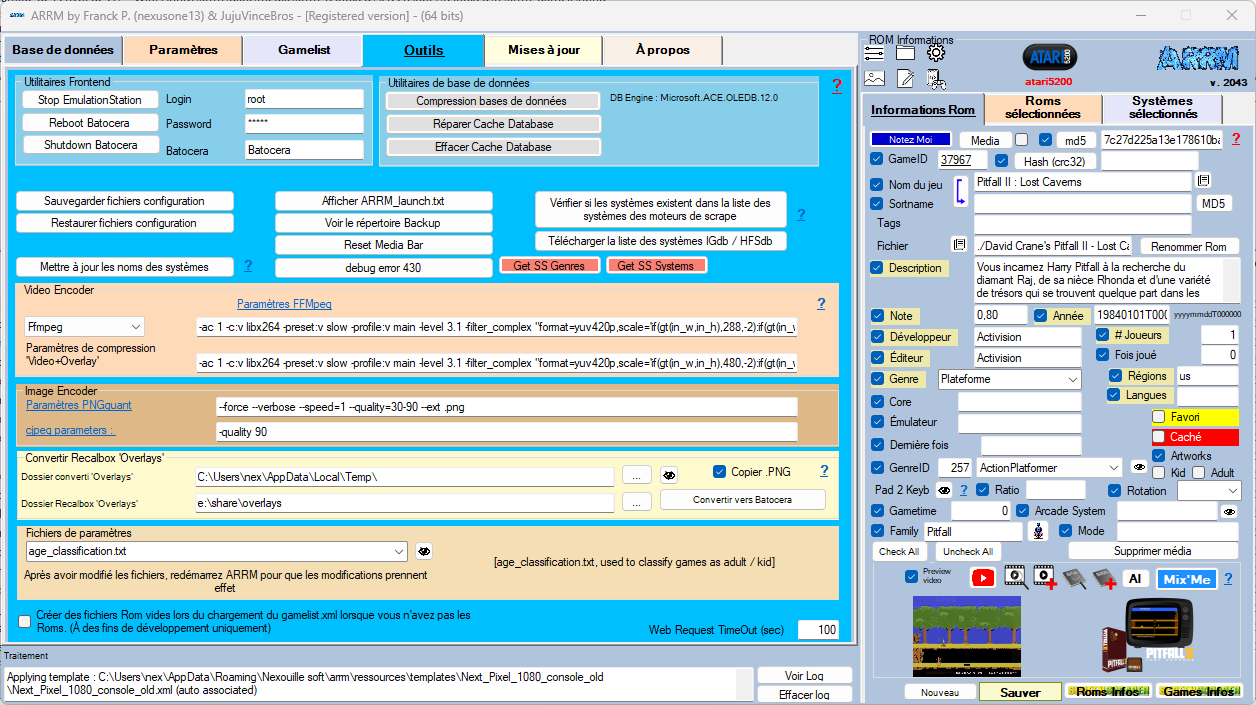Toggle the Artworks checkbox

(1159, 456)
